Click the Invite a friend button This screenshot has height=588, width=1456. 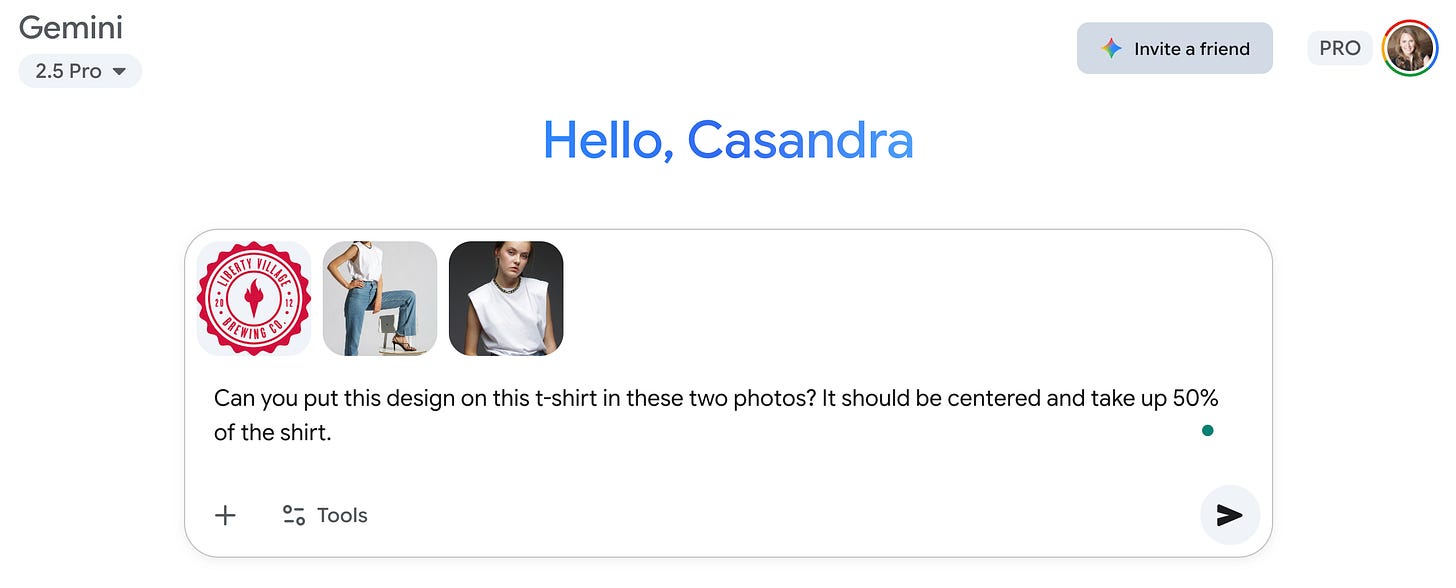(x=1175, y=47)
